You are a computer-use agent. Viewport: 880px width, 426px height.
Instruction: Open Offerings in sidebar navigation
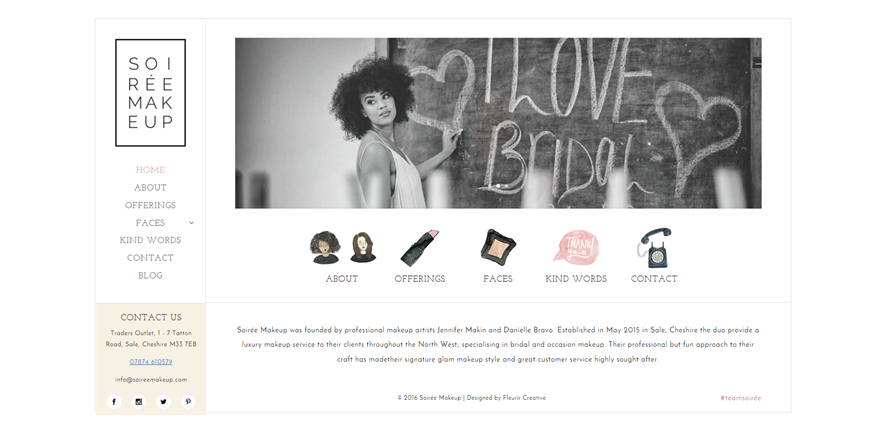(x=150, y=205)
